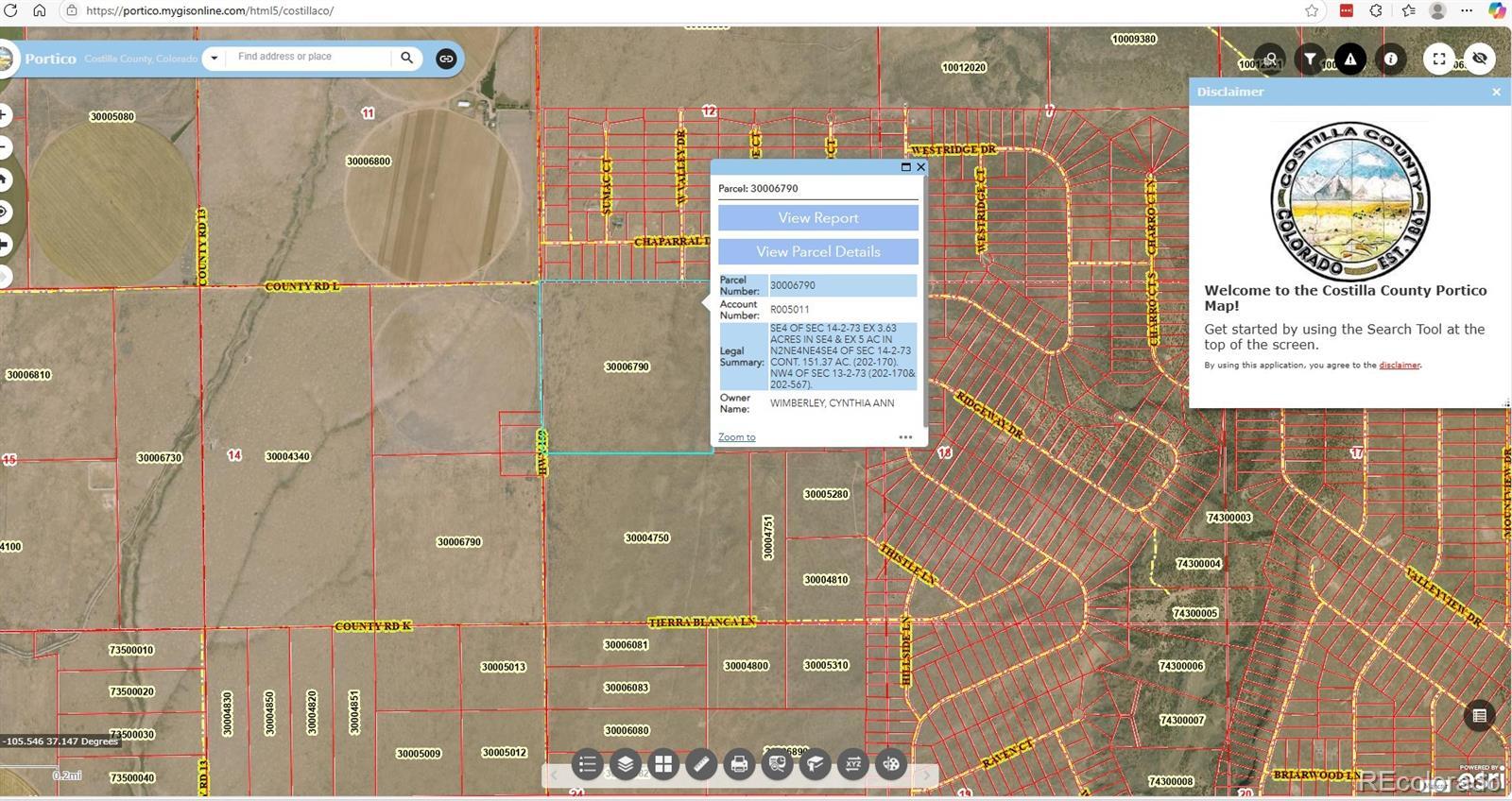Image resolution: width=1512 pixels, height=801 pixels.
Task: Click the filter funnel icon
Action: pyautogui.click(x=1310, y=59)
